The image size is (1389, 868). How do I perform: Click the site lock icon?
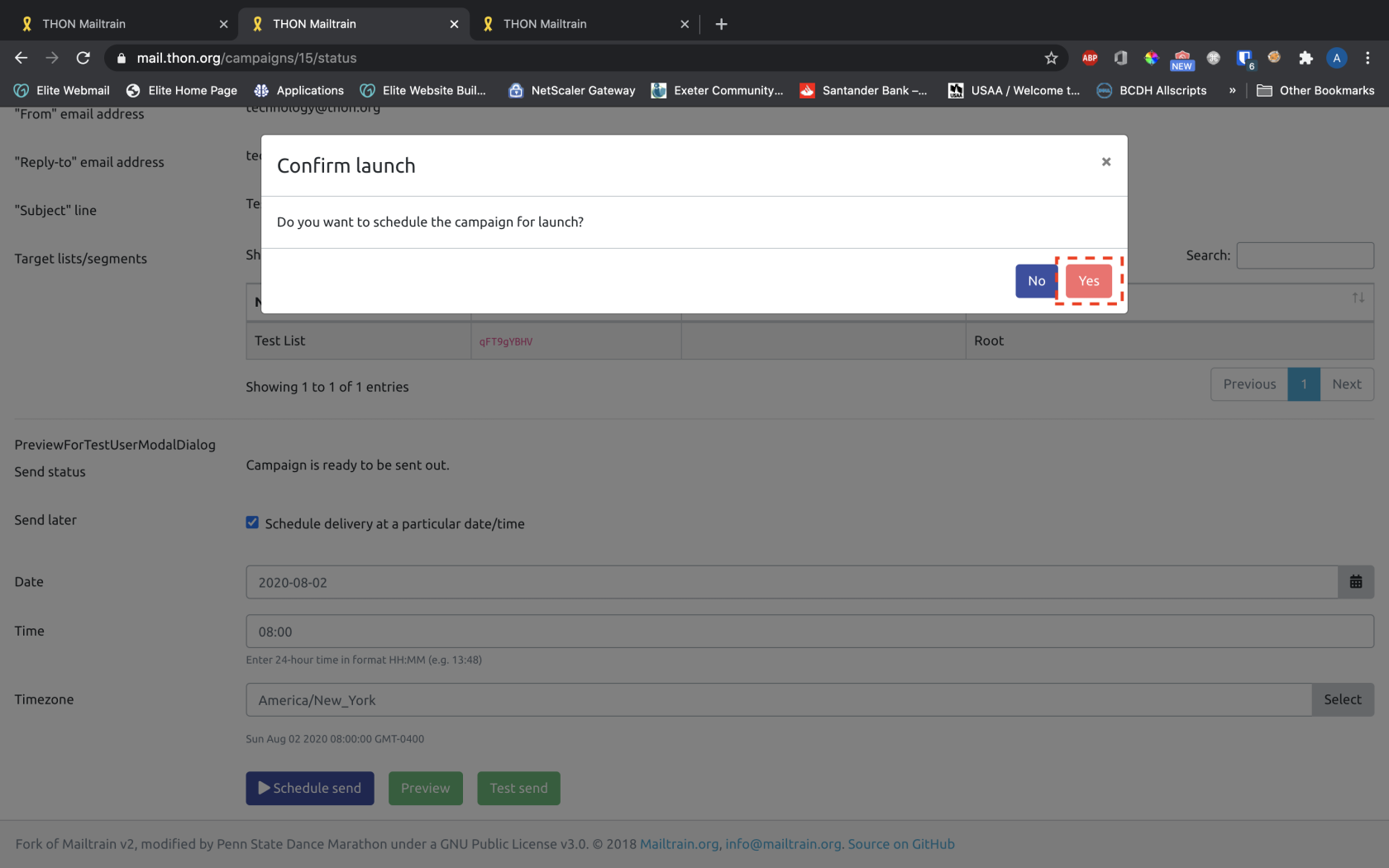coord(122,58)
